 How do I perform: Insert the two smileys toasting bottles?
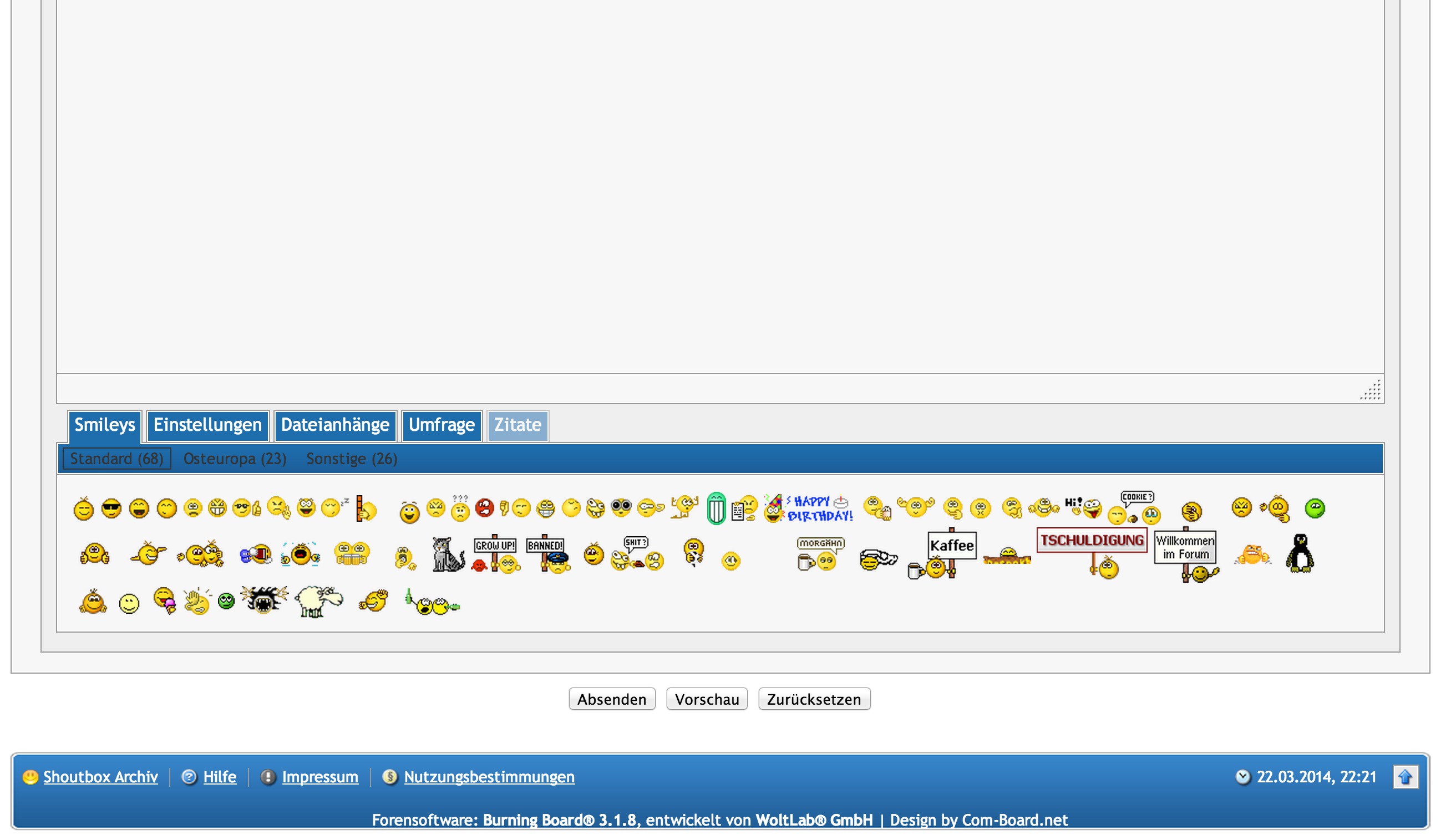(x=432, y=602)
